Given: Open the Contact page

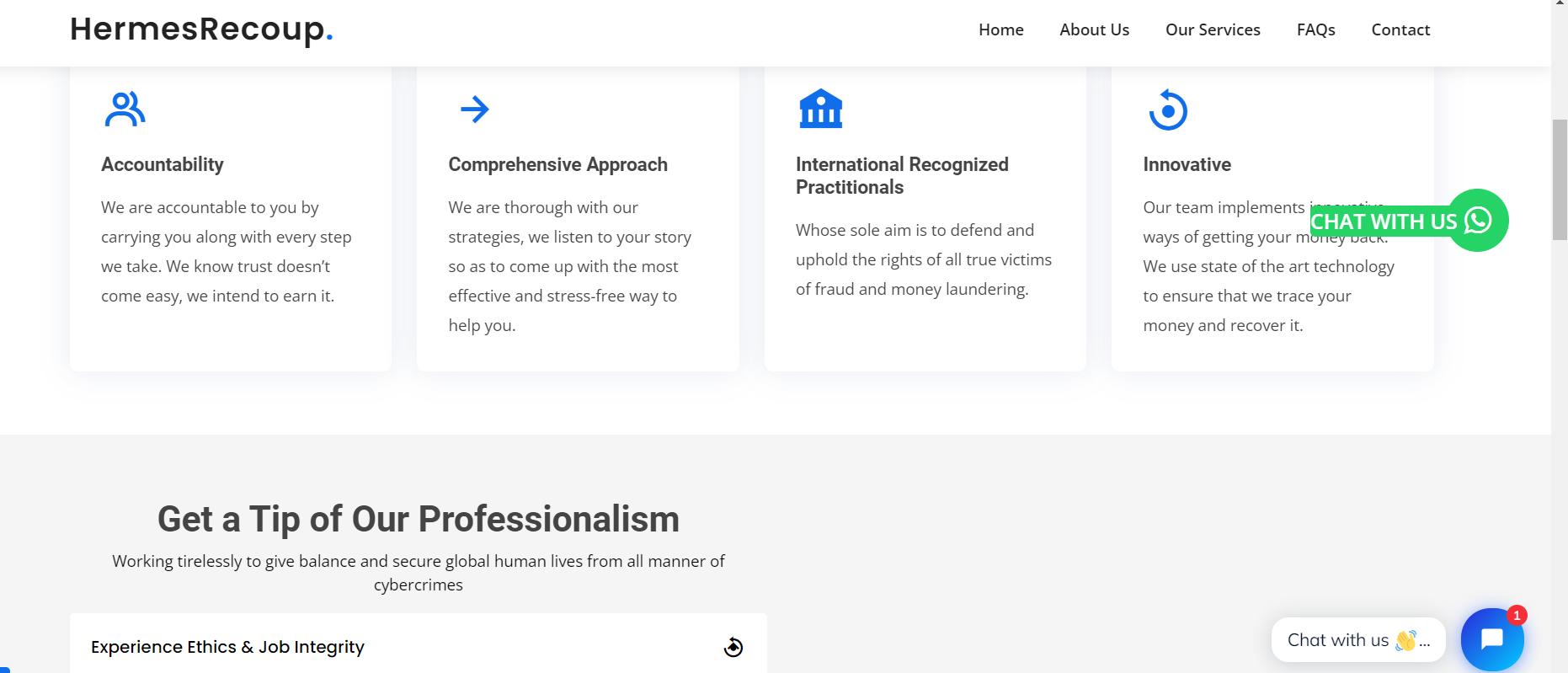Looking at the screenshot, I should 1400,30.
